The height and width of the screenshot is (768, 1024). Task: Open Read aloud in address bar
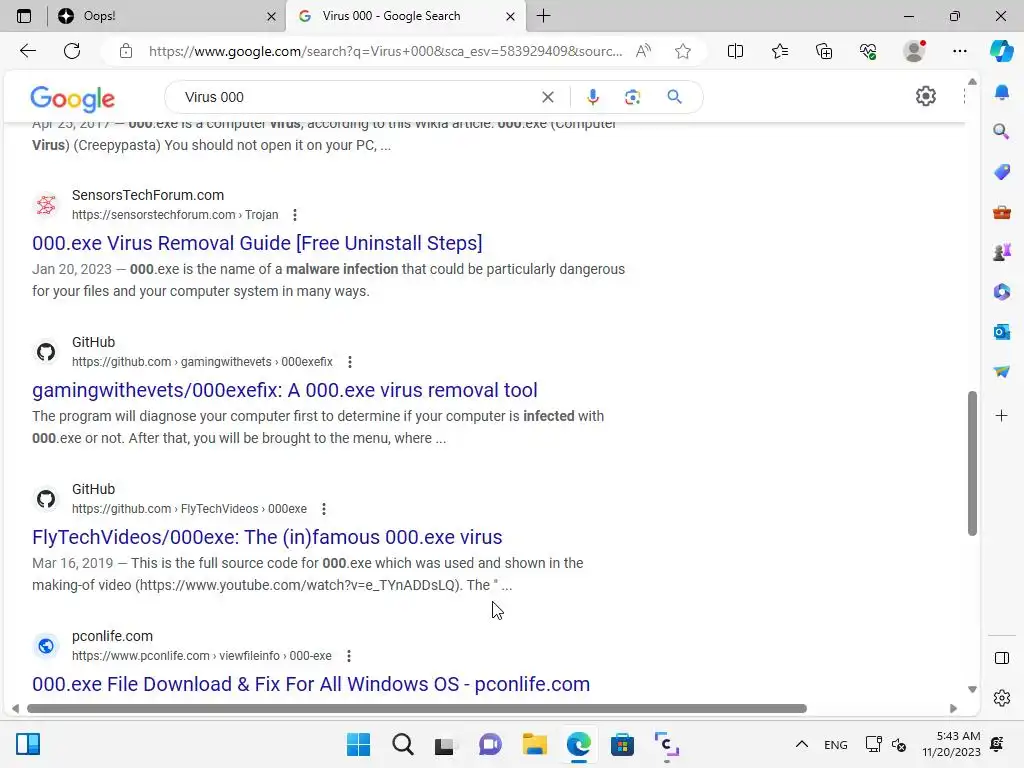(643, 51)
